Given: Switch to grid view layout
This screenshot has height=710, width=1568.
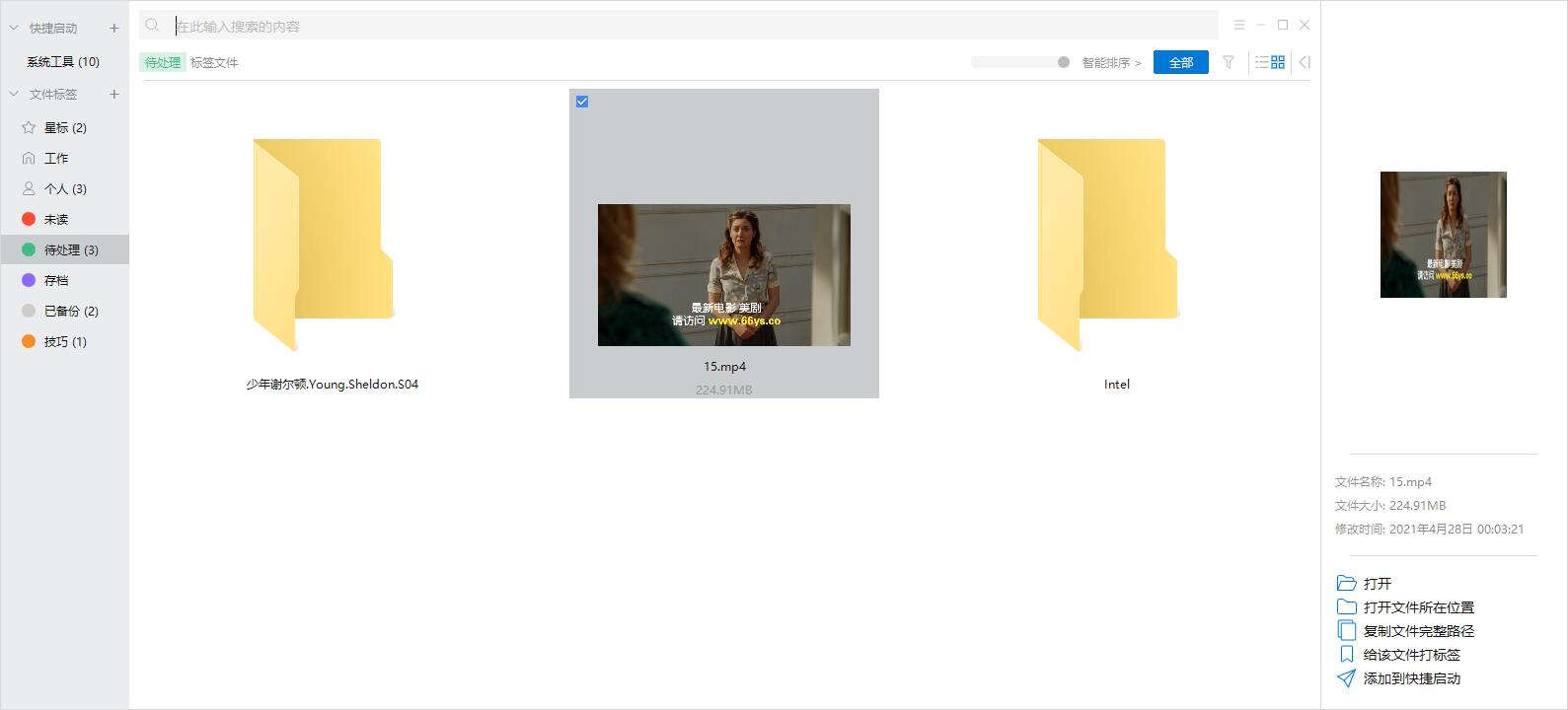Looking at the screenshot, I should (1278, 62).
